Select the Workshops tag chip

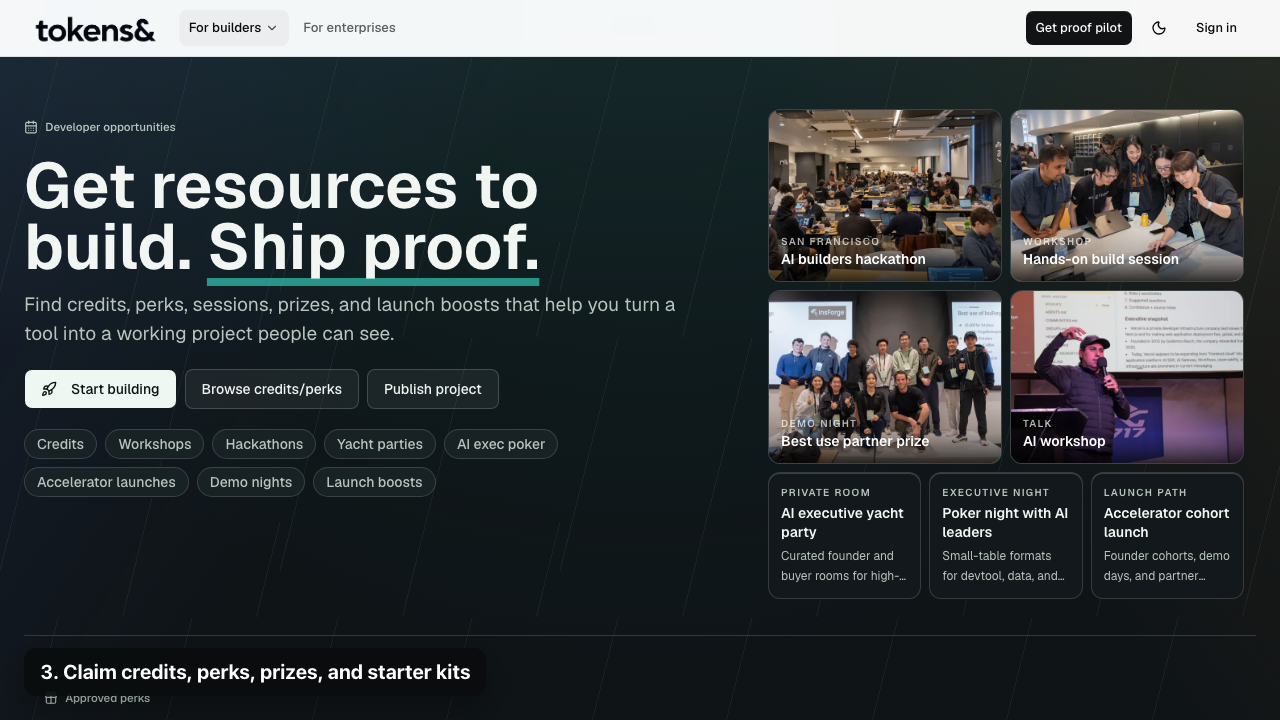(155, 444)
